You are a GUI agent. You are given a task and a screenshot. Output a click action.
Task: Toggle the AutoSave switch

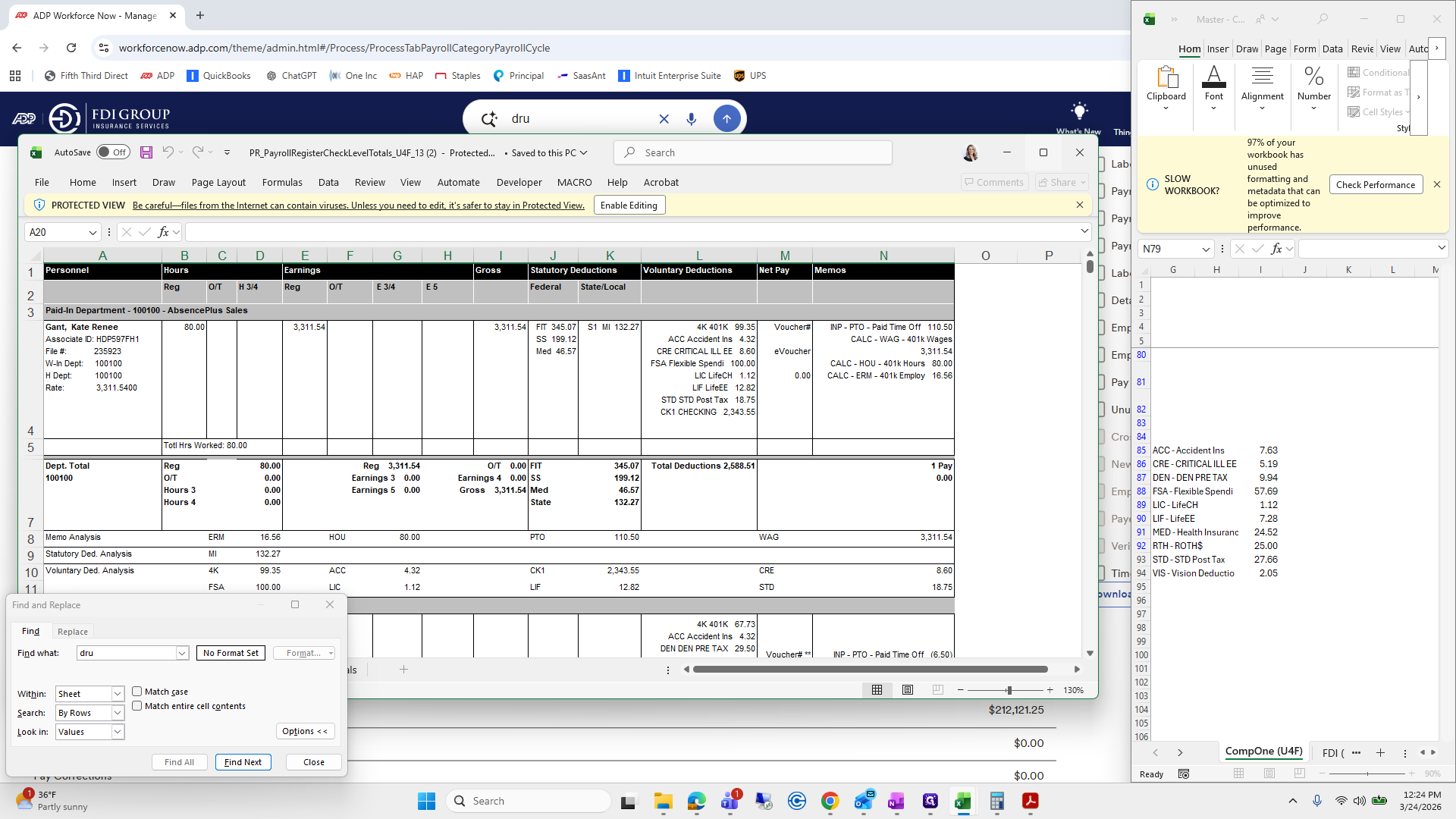tap(113, 152)
